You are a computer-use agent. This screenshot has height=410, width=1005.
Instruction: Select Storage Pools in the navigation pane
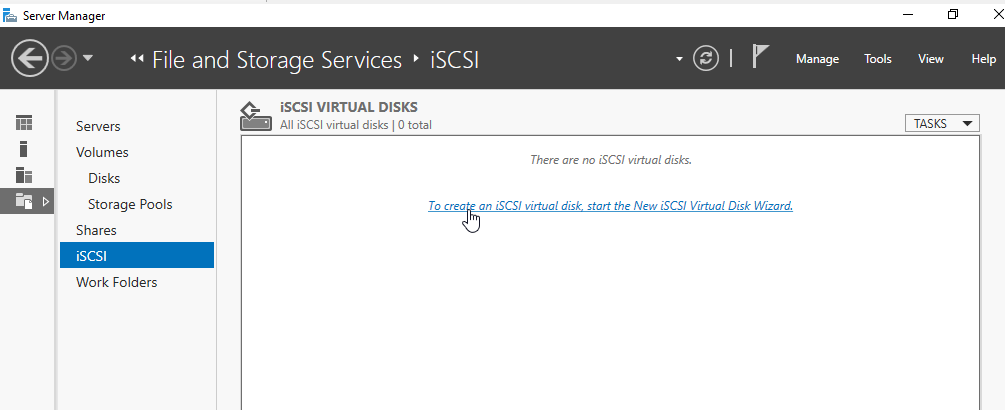coord(130,204)
